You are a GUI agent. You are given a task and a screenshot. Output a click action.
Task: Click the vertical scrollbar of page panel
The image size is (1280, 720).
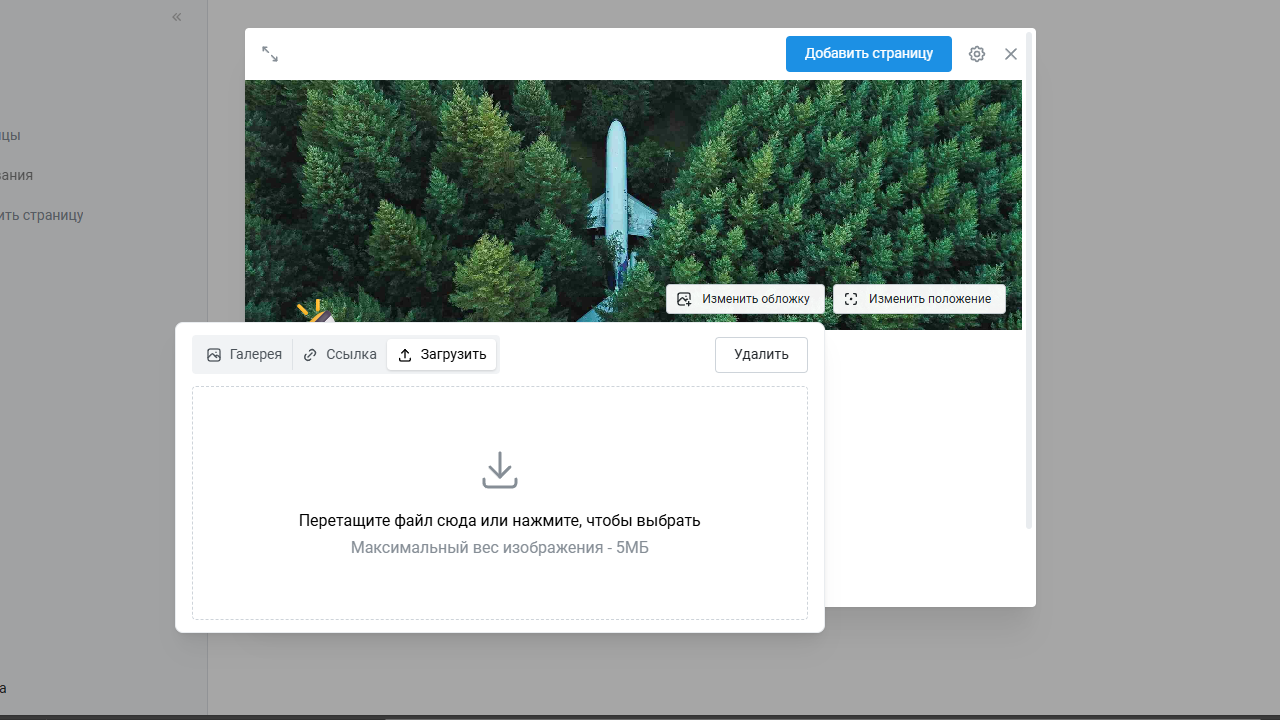pyautogui.click(x=1029, y=280)
